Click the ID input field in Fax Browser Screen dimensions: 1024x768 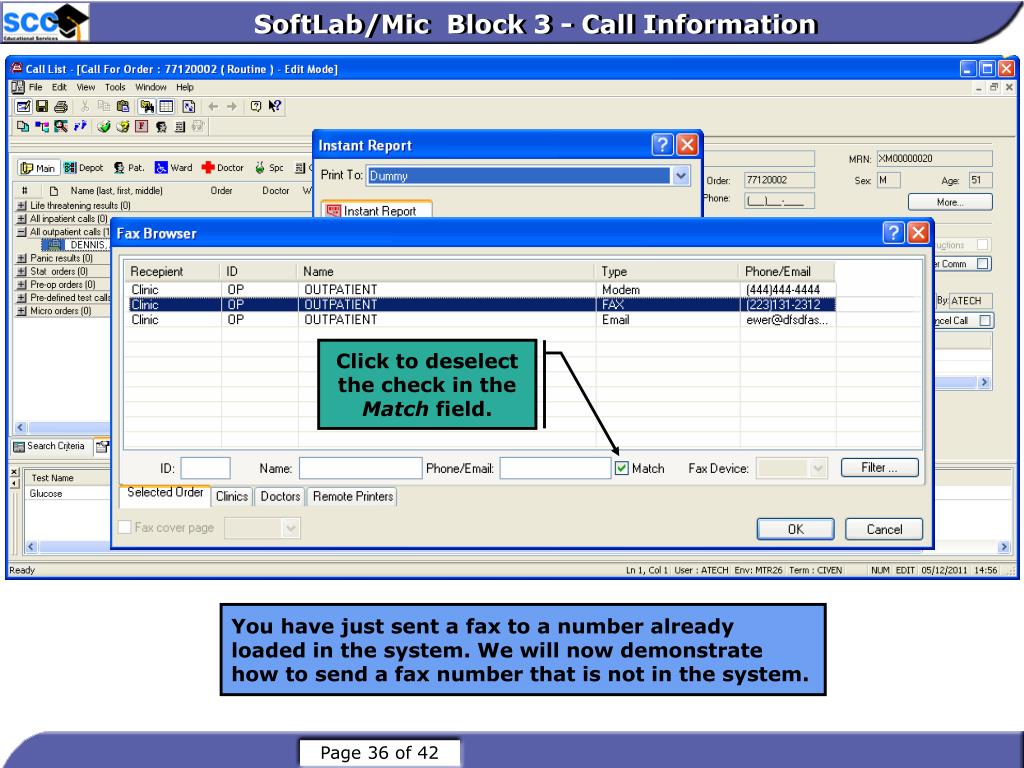tap(205, 468)
